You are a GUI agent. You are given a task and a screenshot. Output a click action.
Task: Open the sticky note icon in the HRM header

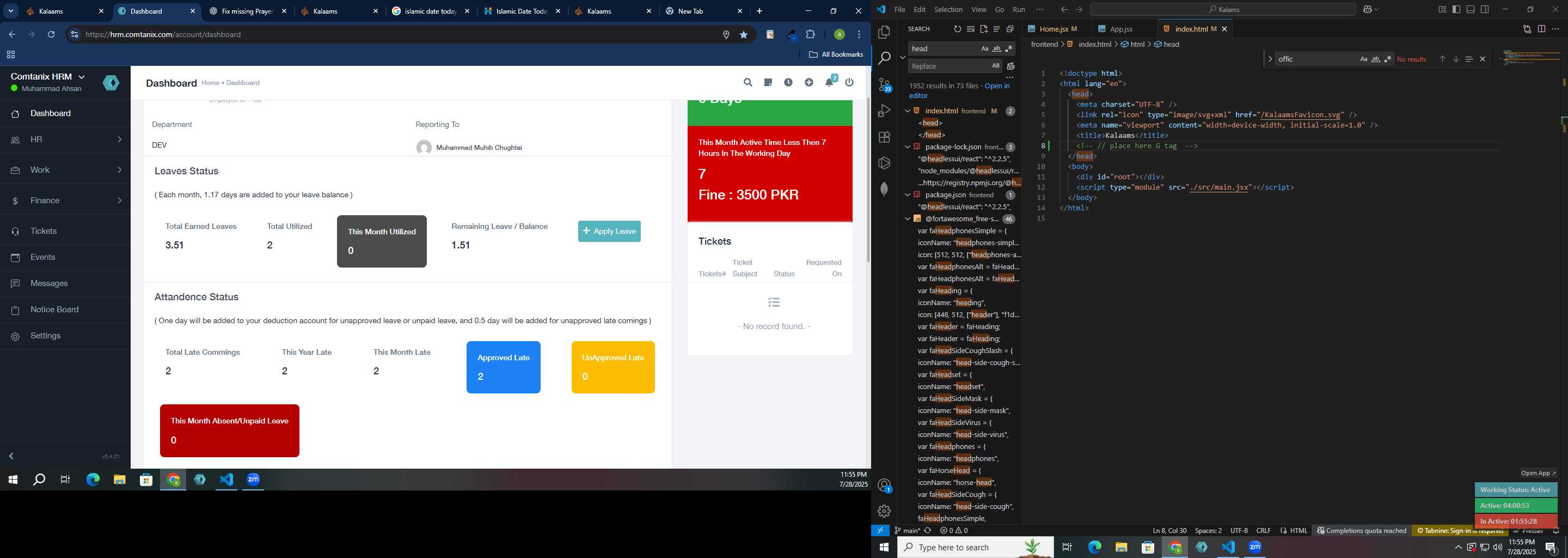768,82
